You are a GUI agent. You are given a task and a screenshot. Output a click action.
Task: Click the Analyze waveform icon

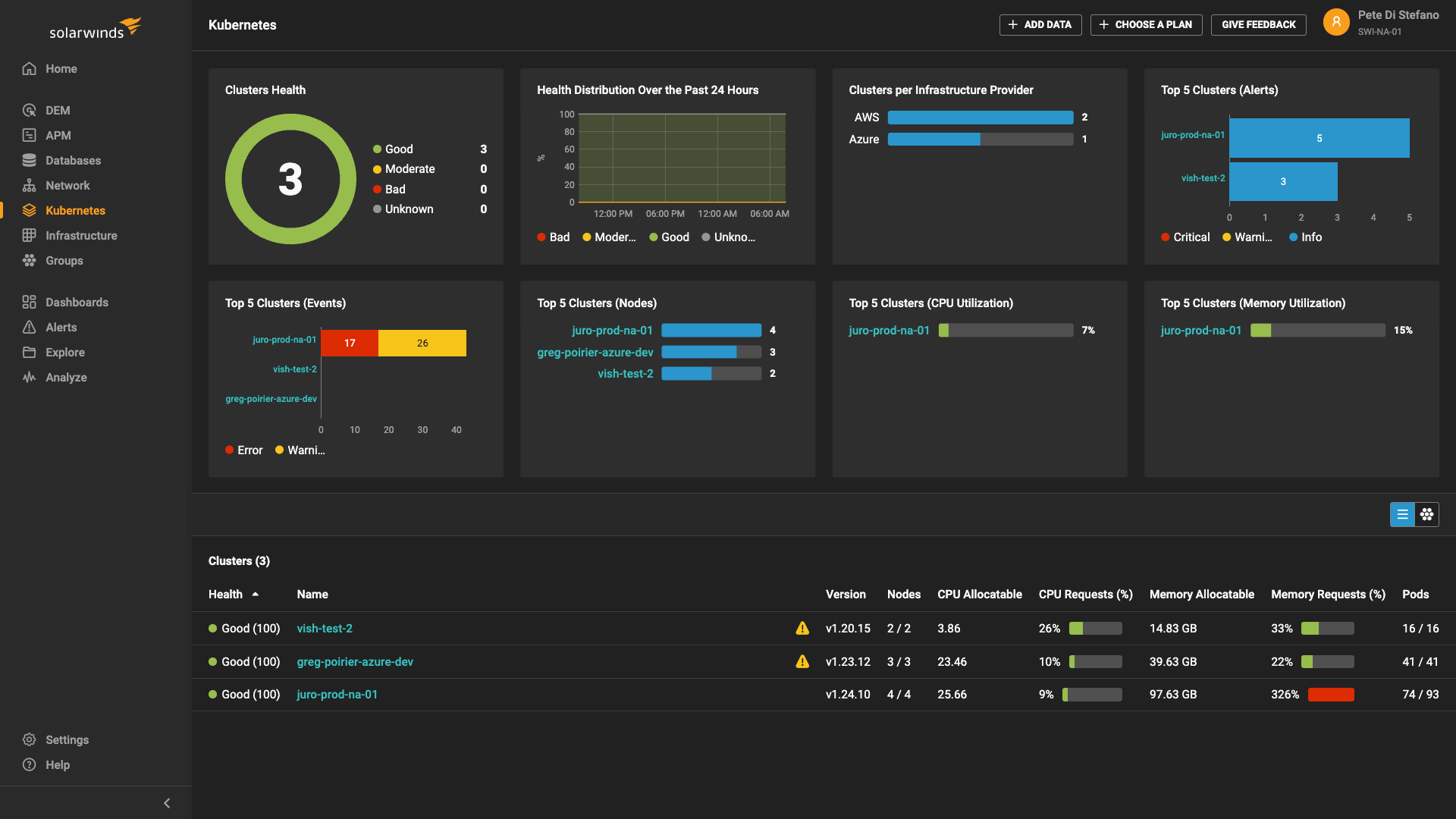point(29,377)
